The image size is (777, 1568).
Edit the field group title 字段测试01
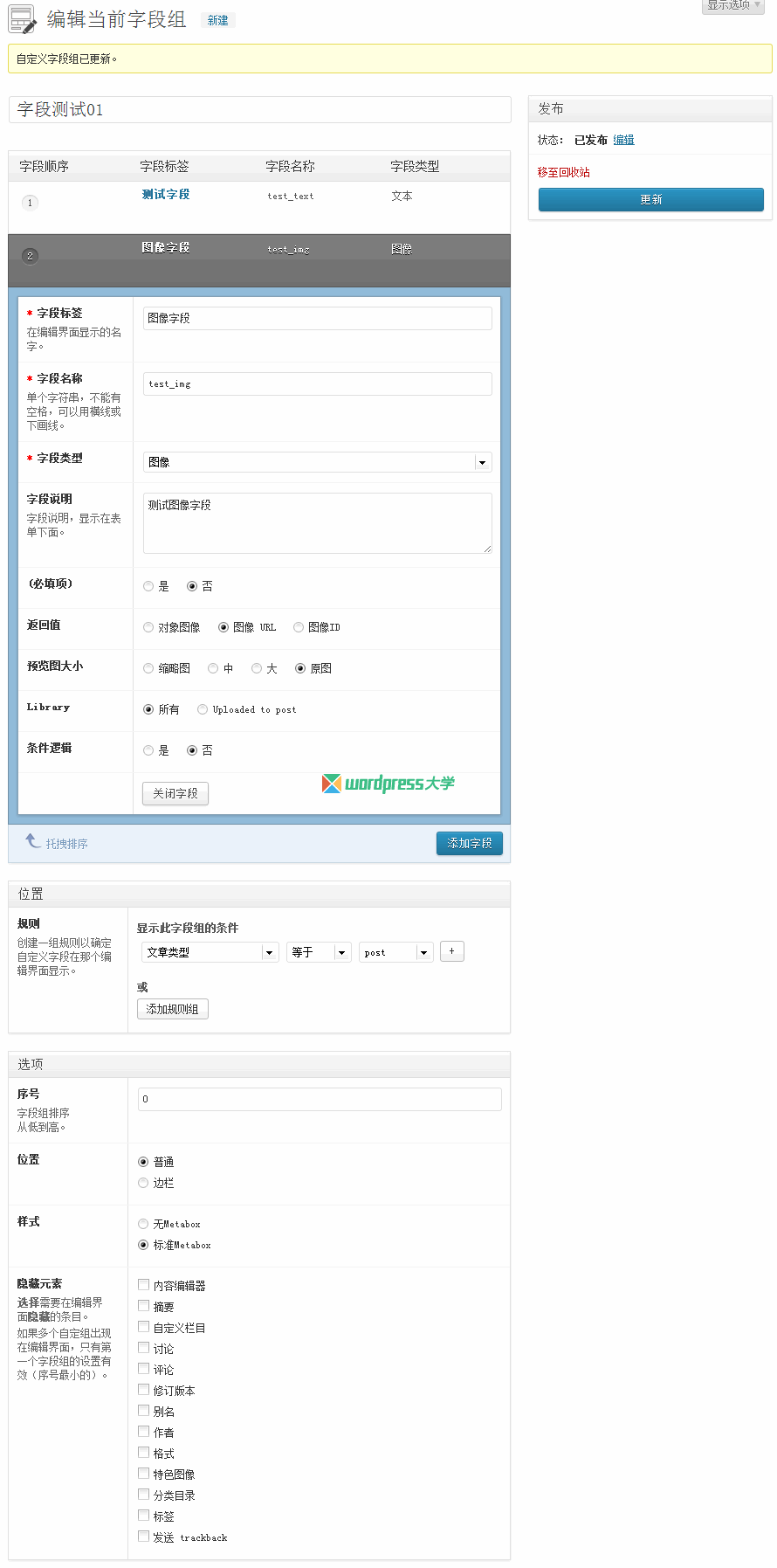click(259, 109)
